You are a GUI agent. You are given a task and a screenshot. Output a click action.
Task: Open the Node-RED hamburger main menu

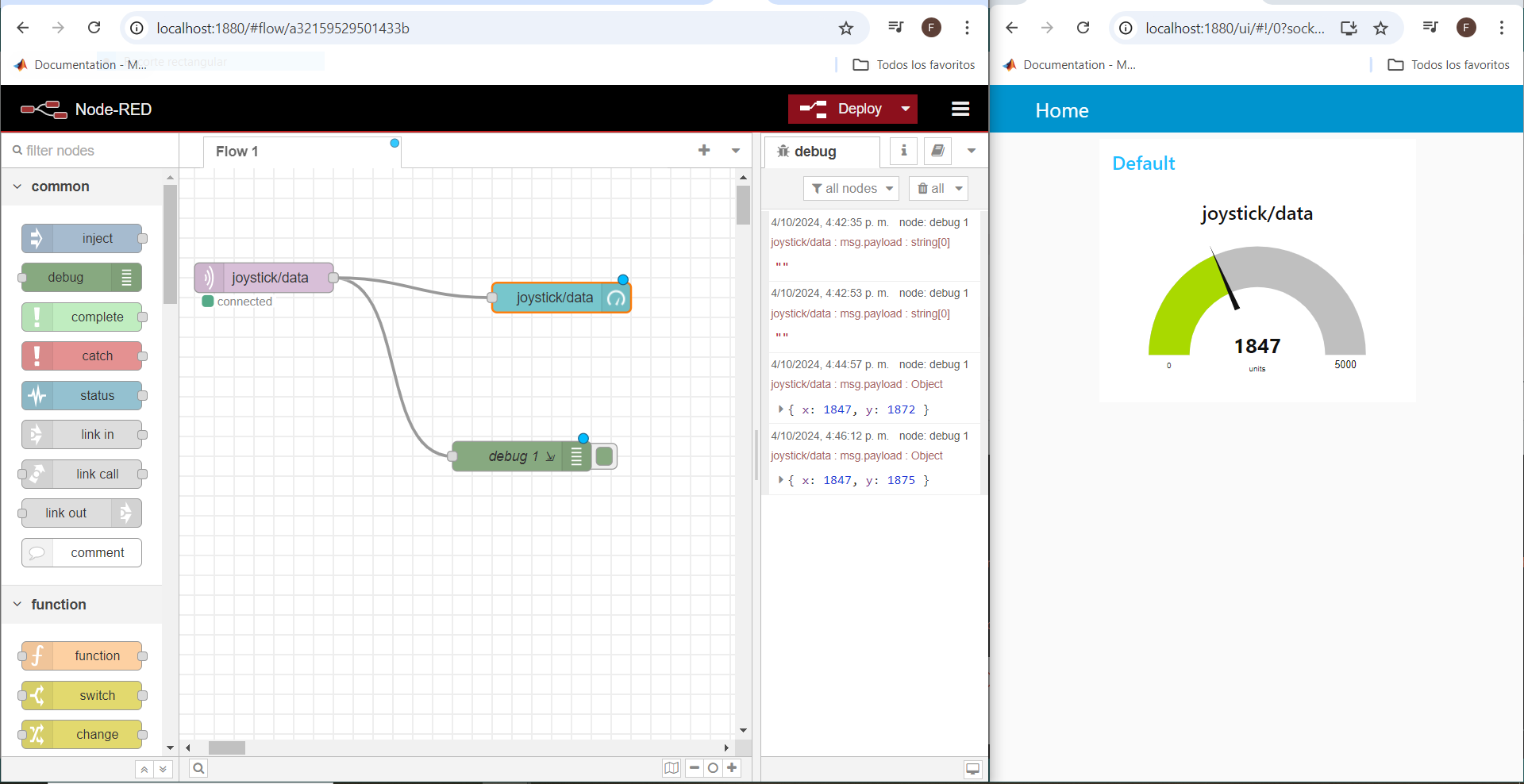click(960, 109)
